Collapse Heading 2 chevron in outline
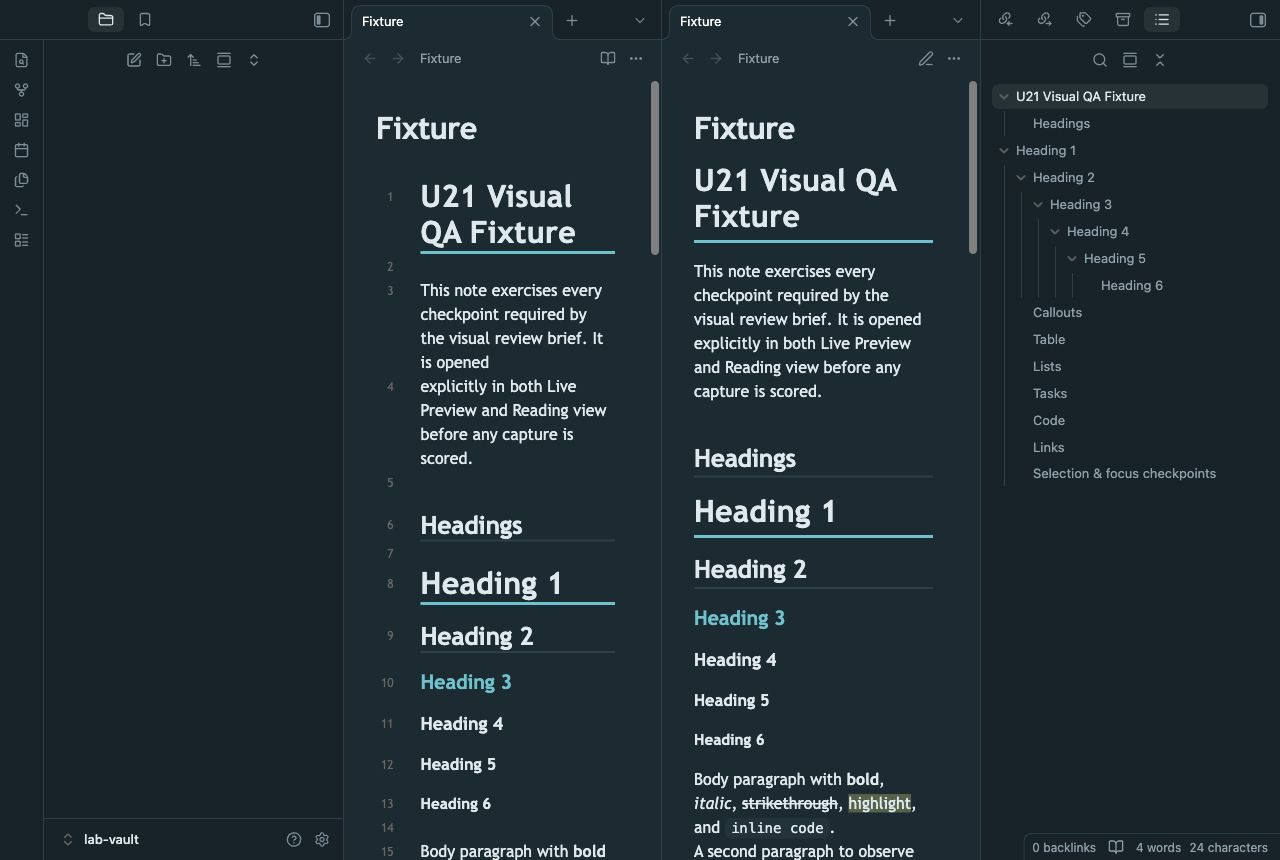This screenshot has width=1280, height=860. pos(1021,178)
